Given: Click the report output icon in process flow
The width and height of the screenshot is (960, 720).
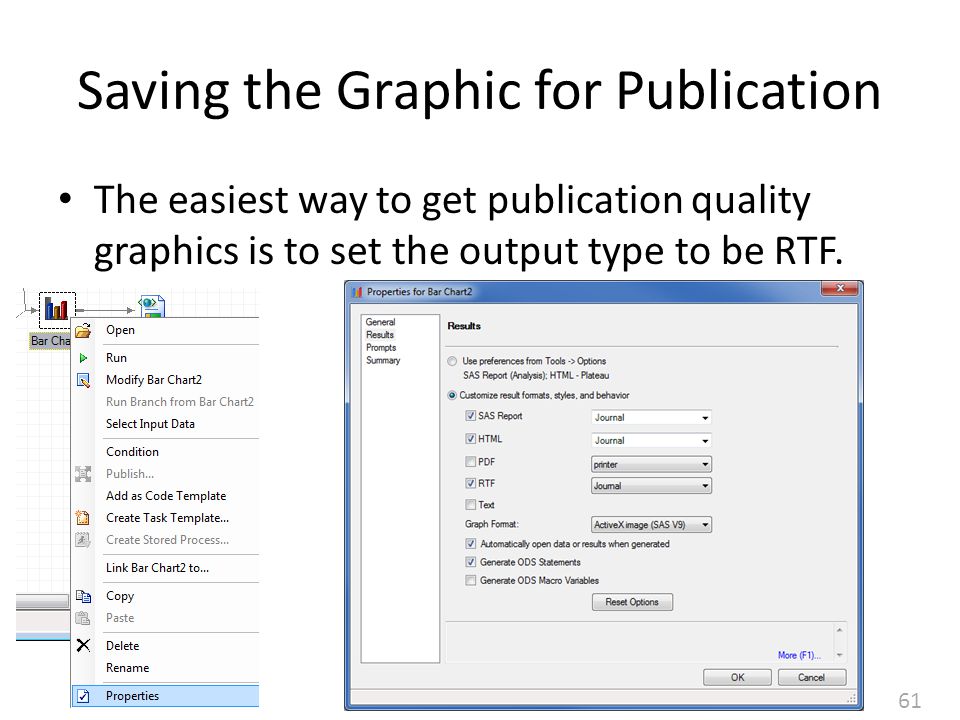Looking at the screenshot, I should (x=152, y=306).
